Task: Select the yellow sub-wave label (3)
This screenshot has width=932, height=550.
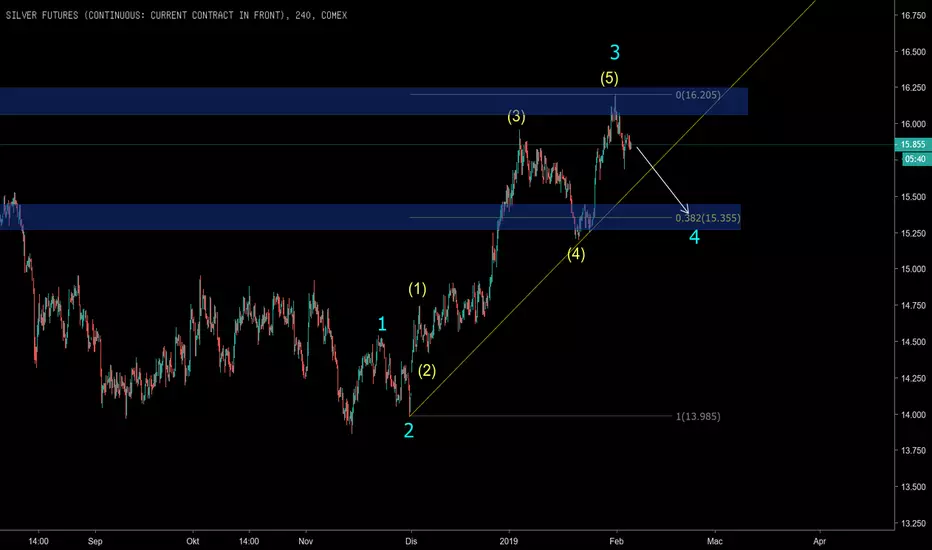Action: 516,117
